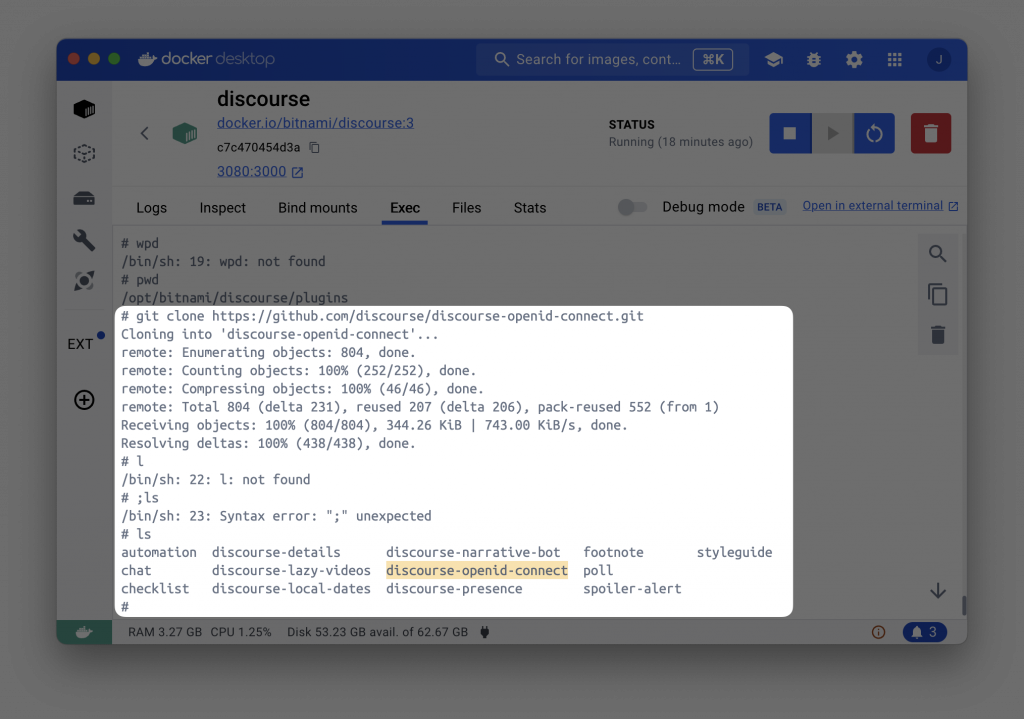Viewport: 1024px width, 719px height.
Task: Switch to the Stats tab
Action: click(530, 208)
